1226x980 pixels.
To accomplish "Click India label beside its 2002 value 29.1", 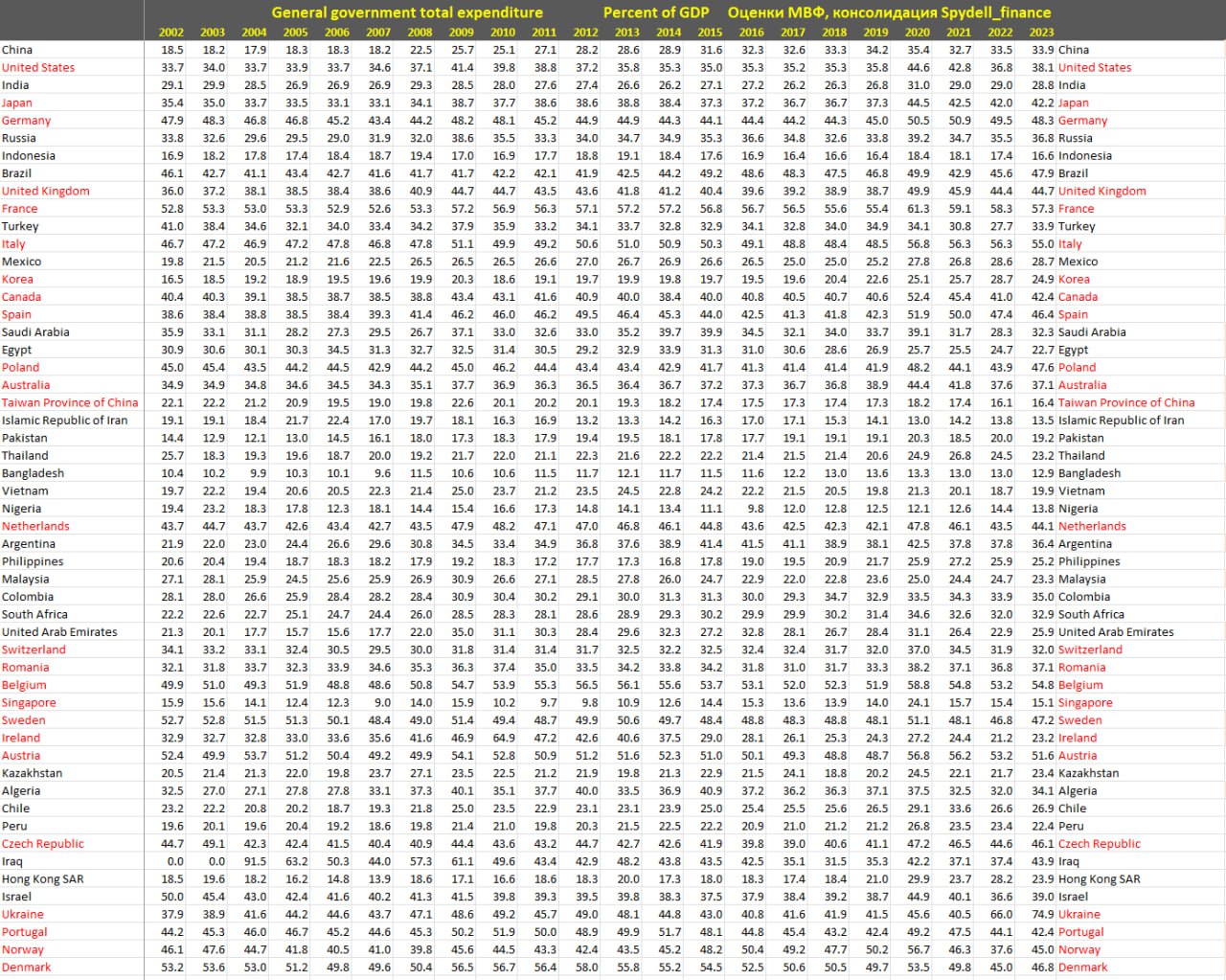I will coord(15,85).
